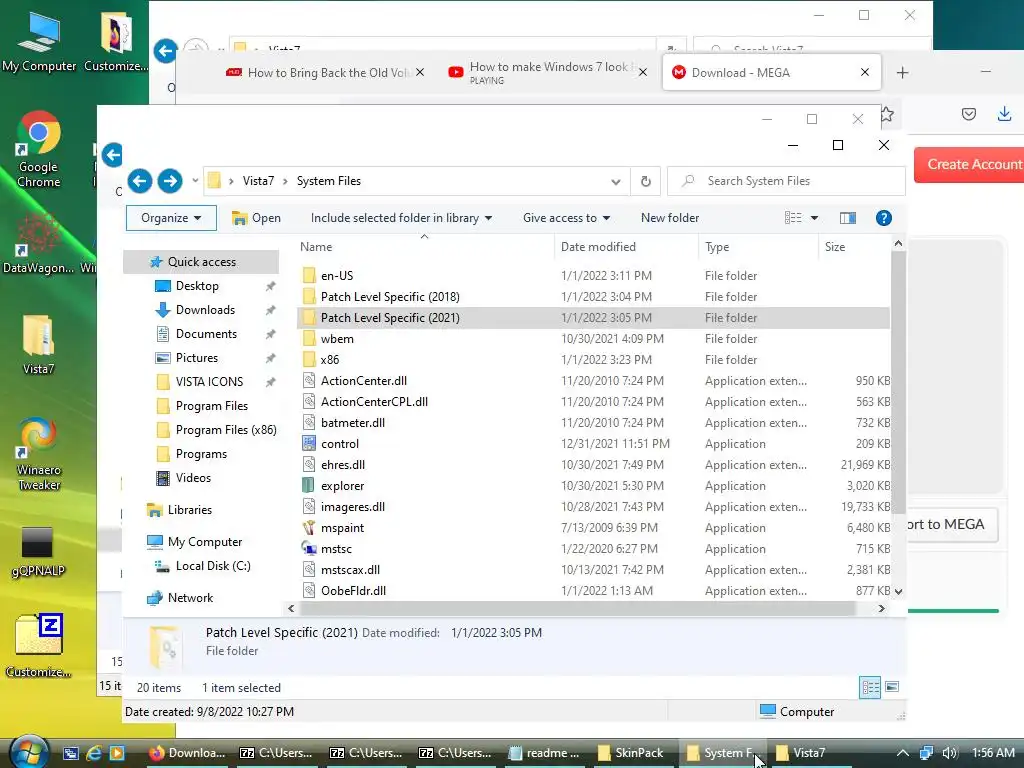Select the Vista7 desktop folder

39,344
